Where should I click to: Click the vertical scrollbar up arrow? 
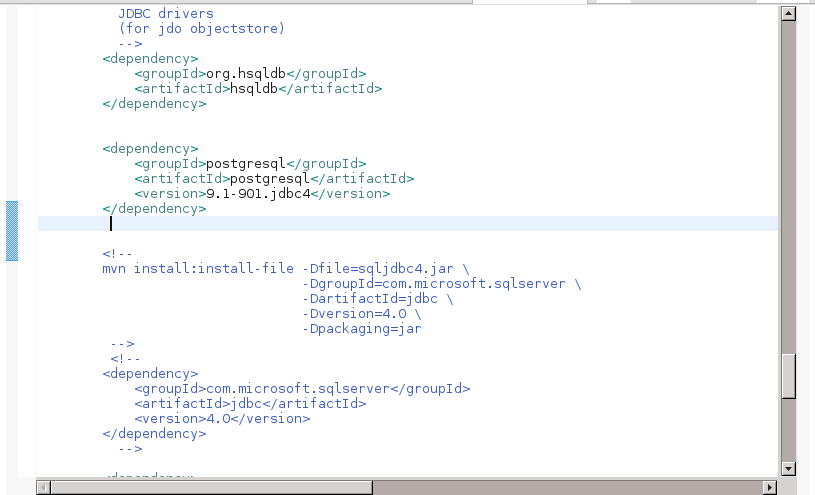[x=788, y=14]
